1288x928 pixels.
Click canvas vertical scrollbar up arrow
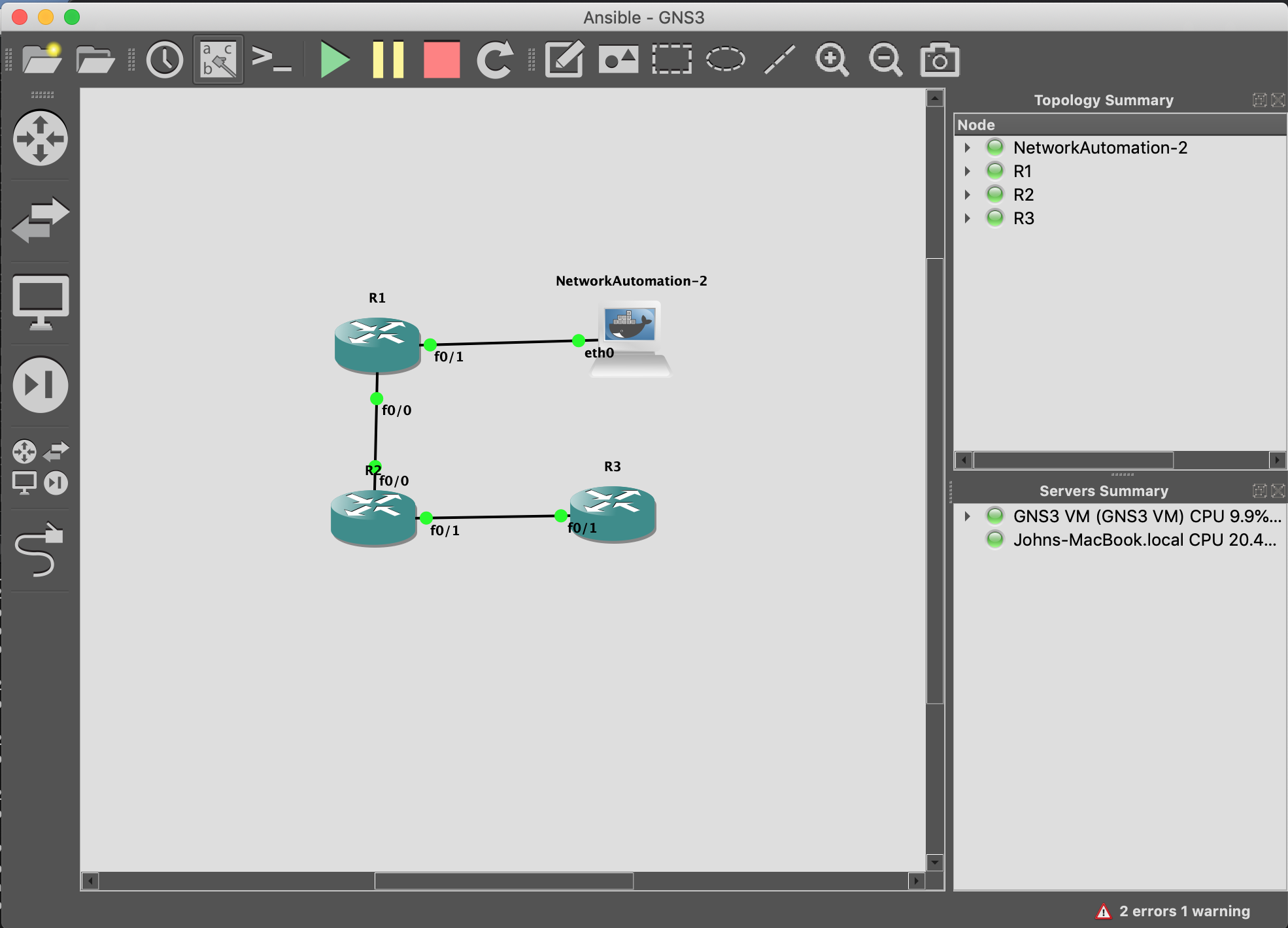click(x=935, y=99)
